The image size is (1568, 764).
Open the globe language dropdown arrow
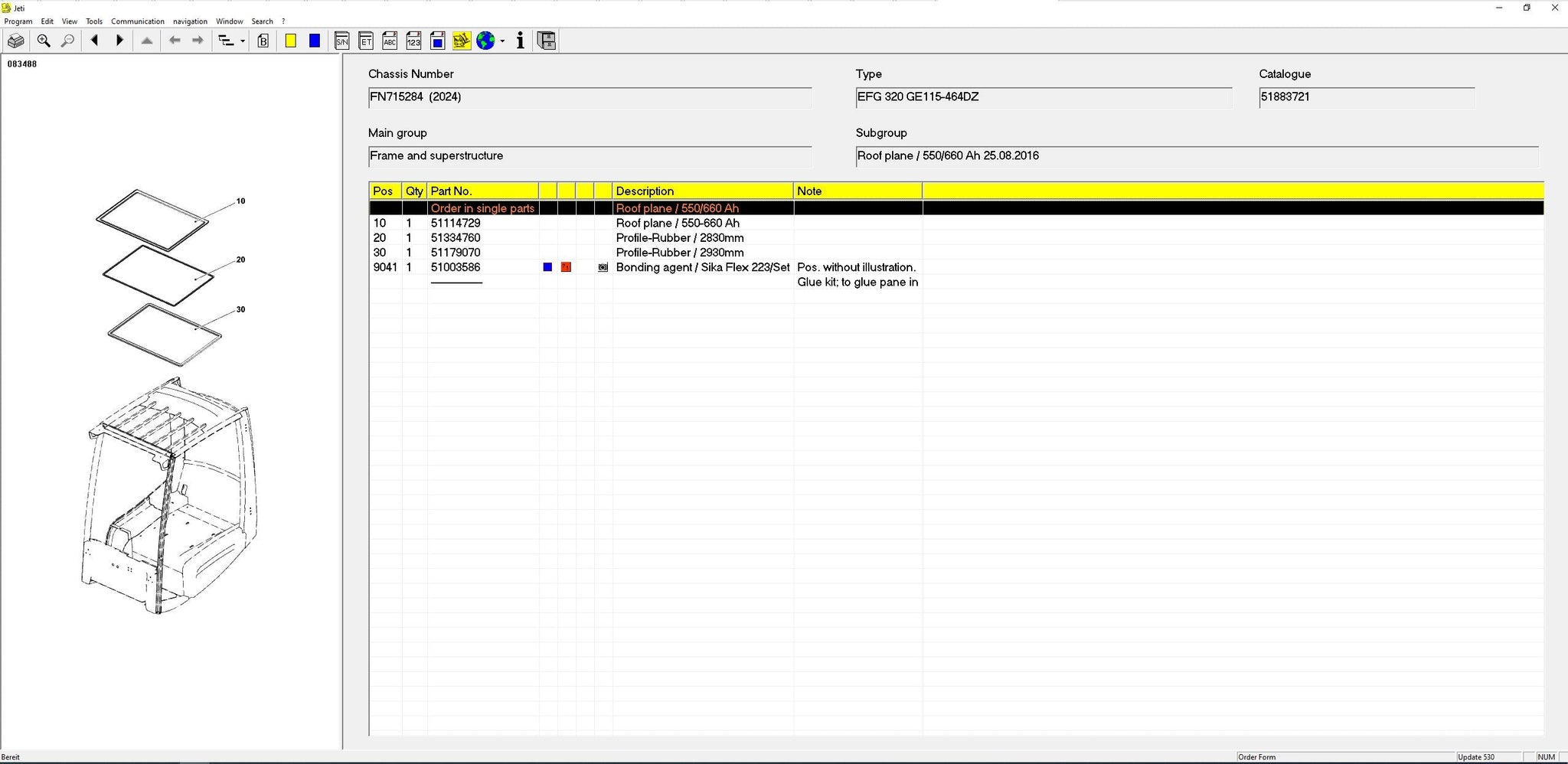(502, 41)
